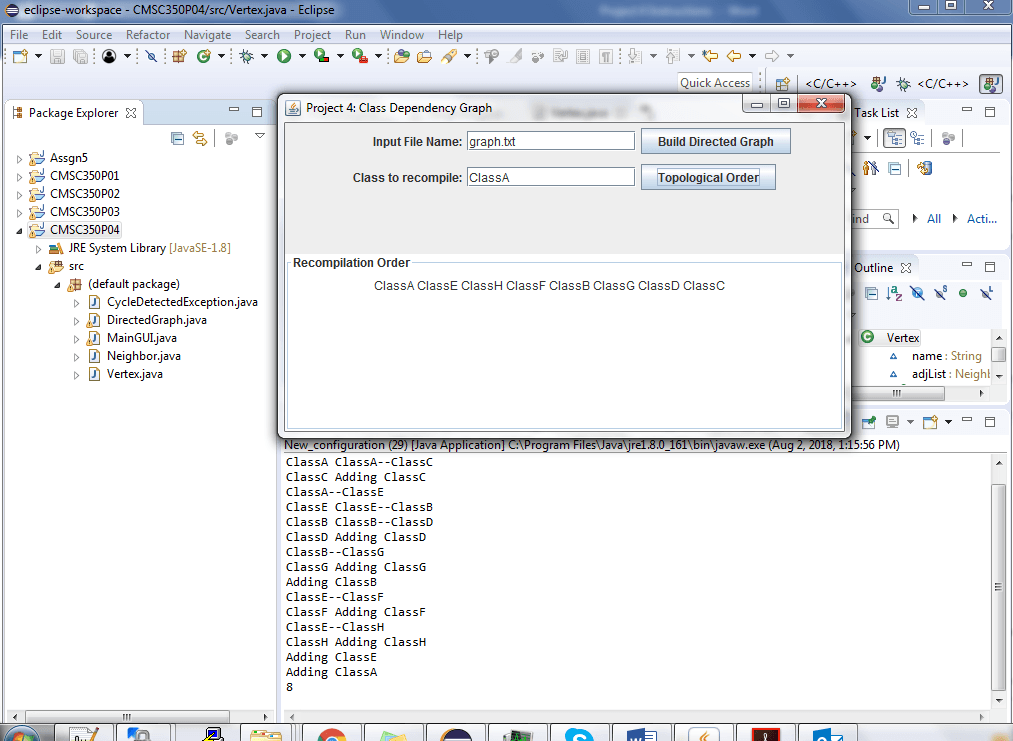This screenshot has width=1013, height=741.
Task: Click Collapse All in Package Explorer
Action: (177, 138)
